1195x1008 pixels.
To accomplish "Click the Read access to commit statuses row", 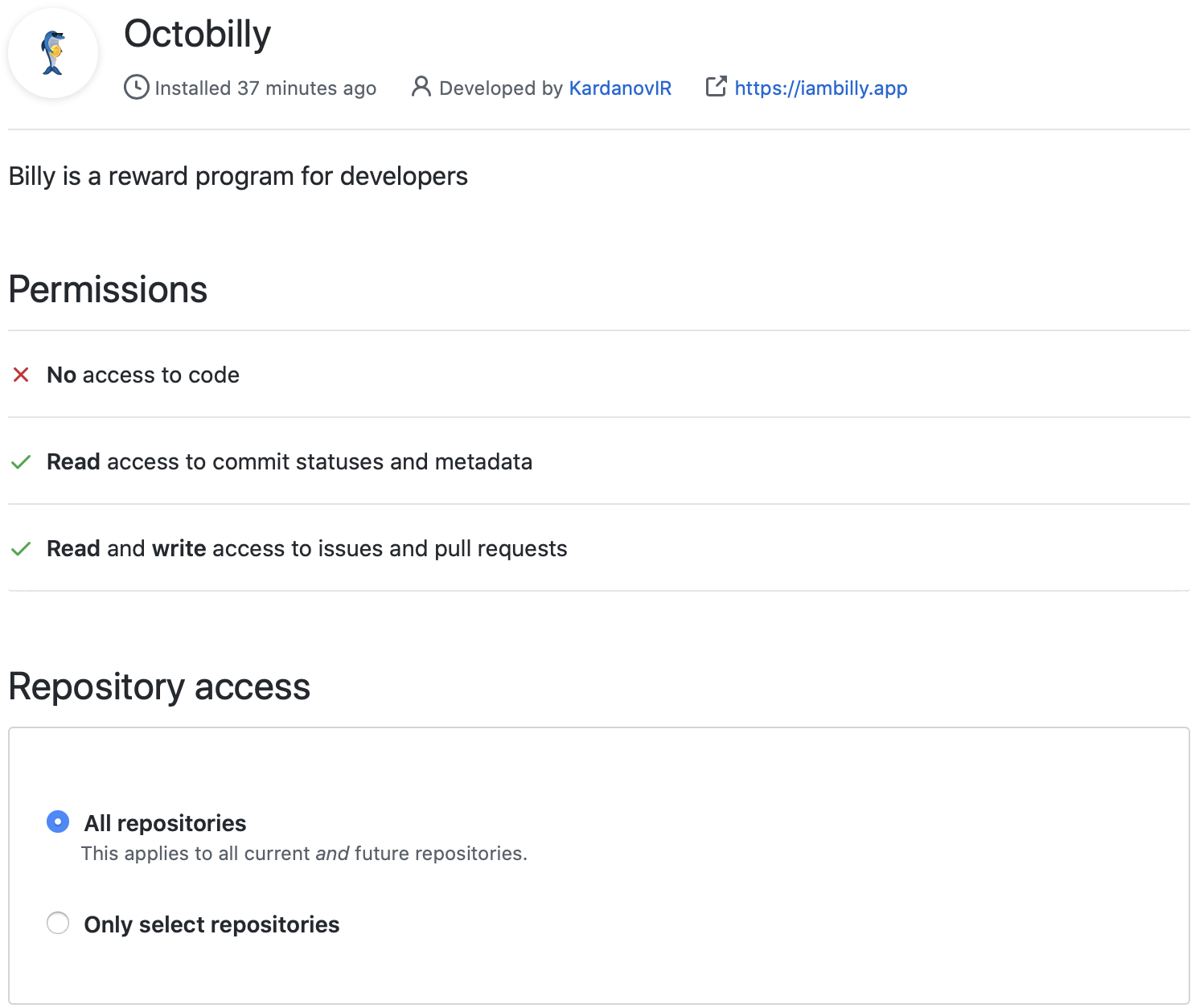I will [290, 461].
